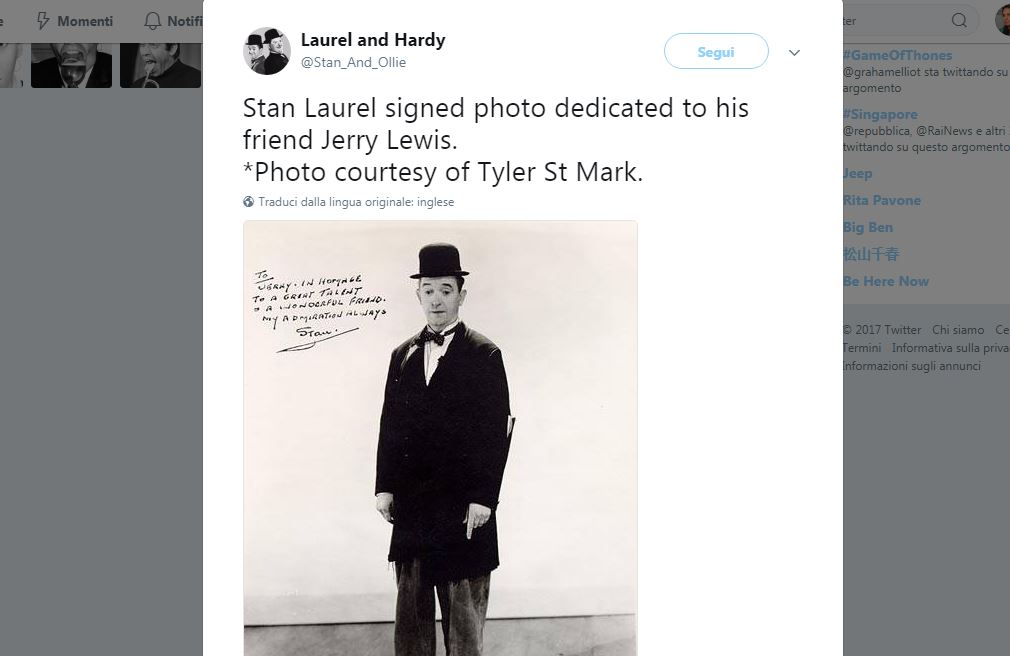Open the Chi siamo footer link
The height and width of the screenshot is (656, 1010).
click(x=958, y=330)
